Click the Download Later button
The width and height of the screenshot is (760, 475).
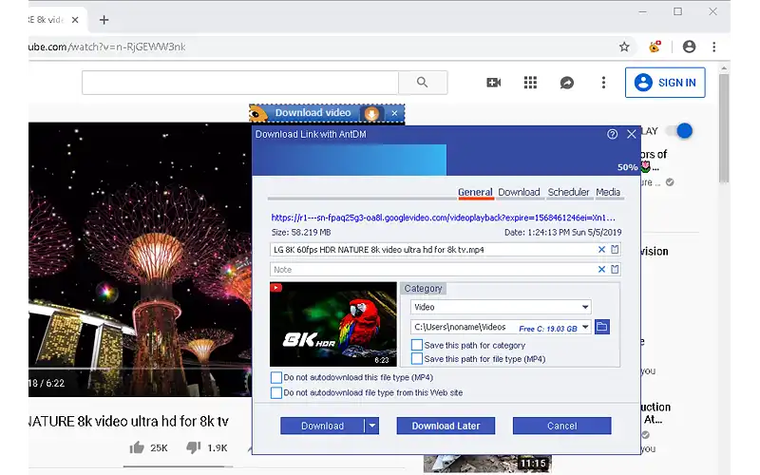pyautogui.click(x=445, y=426)
